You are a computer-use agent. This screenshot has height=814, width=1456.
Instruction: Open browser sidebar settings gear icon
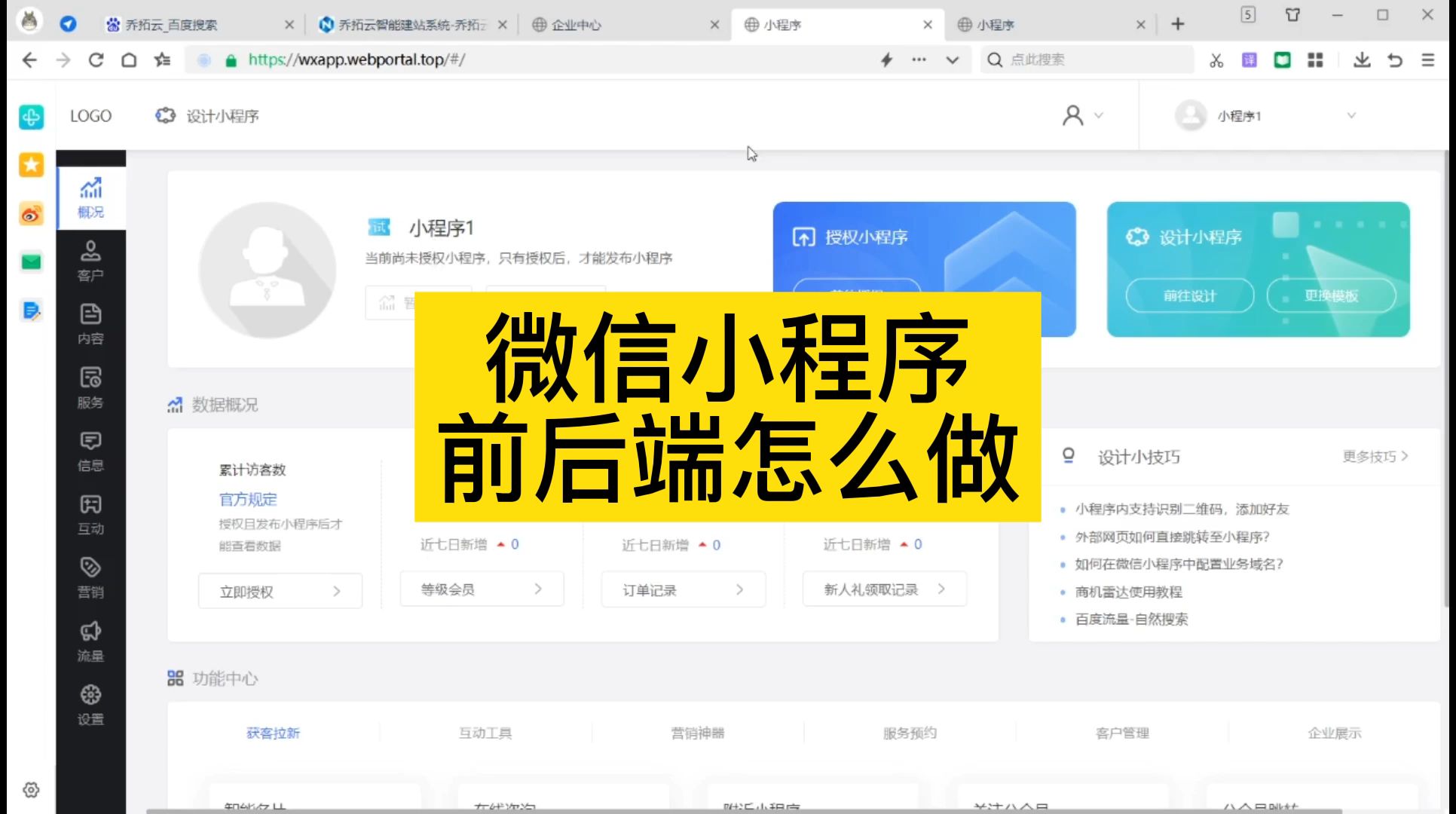[x=31, y=790]
